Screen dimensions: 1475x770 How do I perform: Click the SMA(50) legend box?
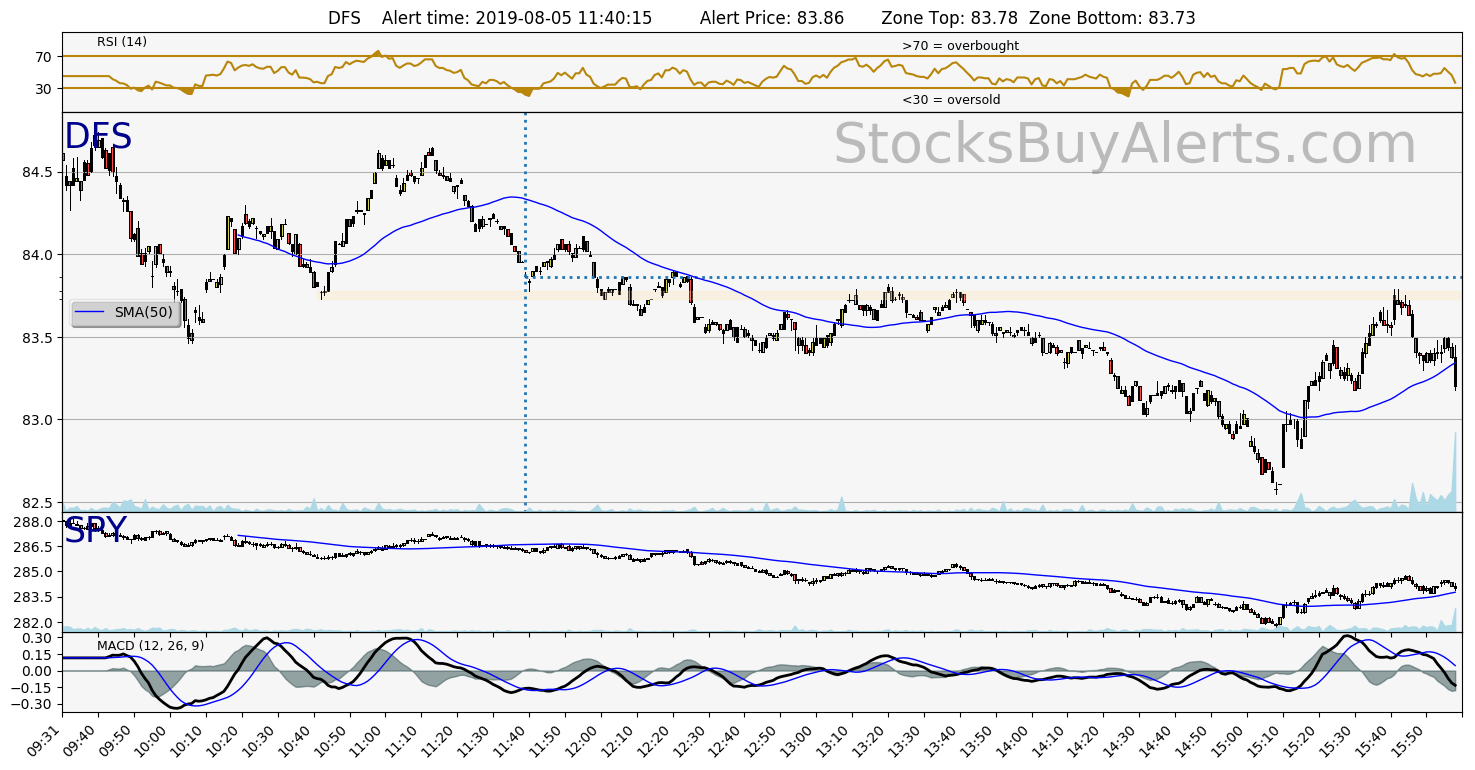pyautogui.click(x=126, y=312)
